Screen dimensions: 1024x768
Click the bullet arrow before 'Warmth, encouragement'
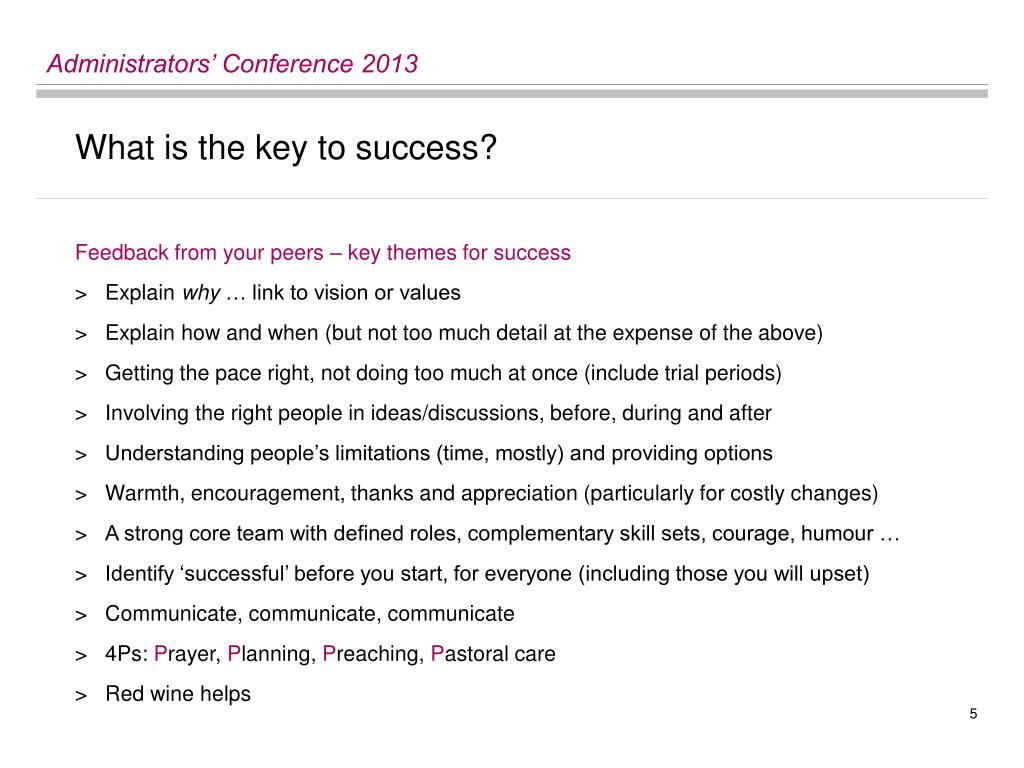(81, 496)
